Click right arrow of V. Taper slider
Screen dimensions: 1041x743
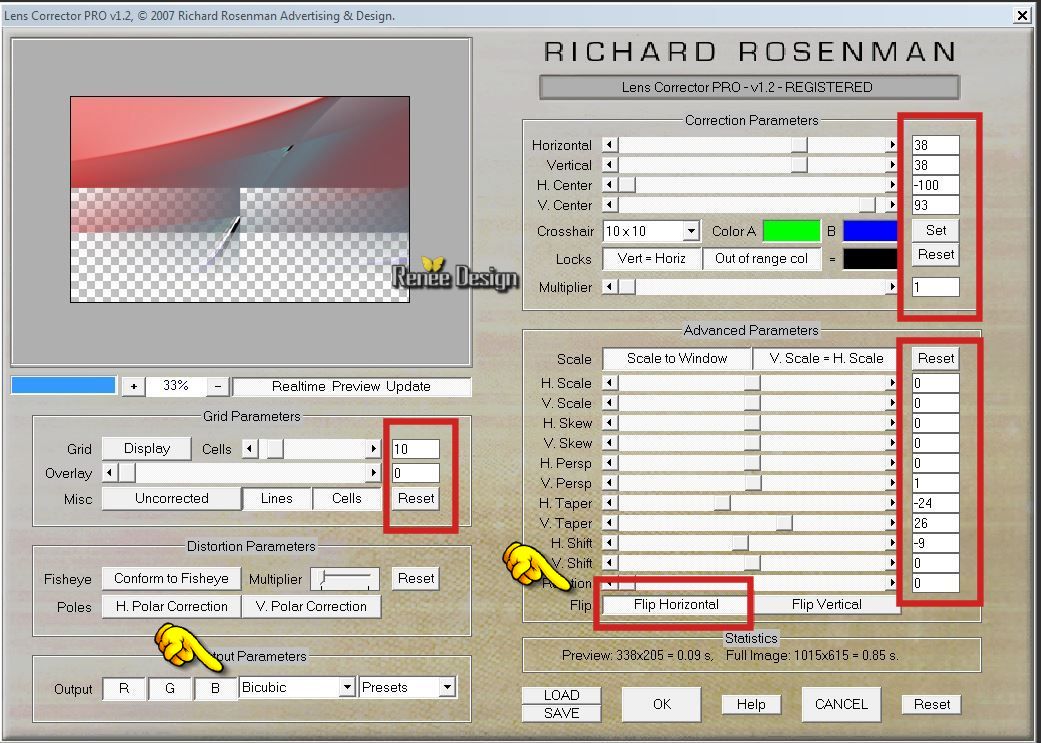click(892, 523)
